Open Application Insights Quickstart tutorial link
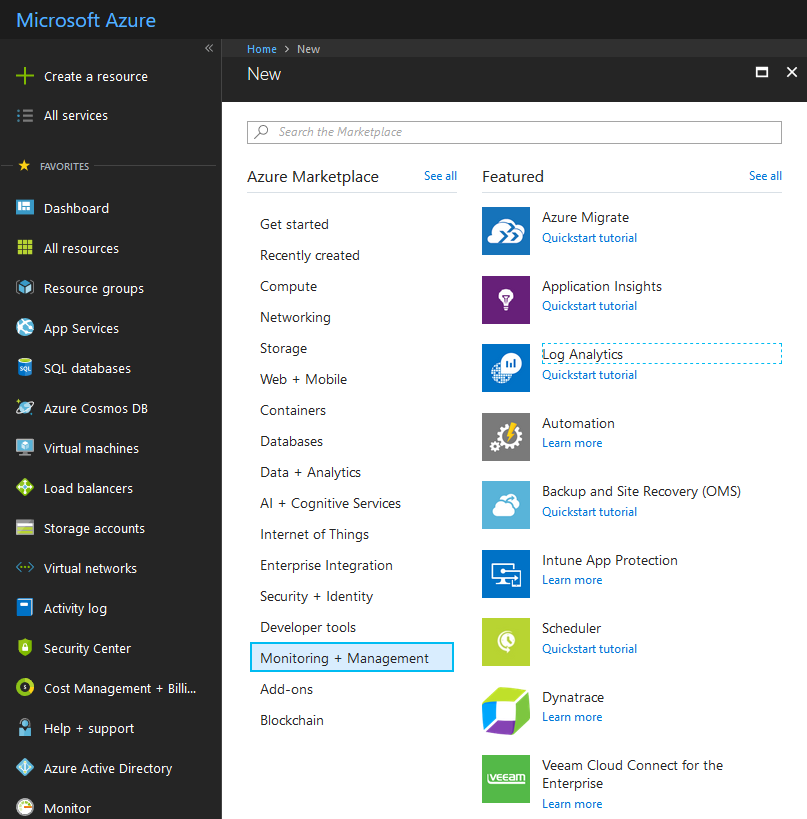This screenshot has width=807, height=819. coord(589,306)
